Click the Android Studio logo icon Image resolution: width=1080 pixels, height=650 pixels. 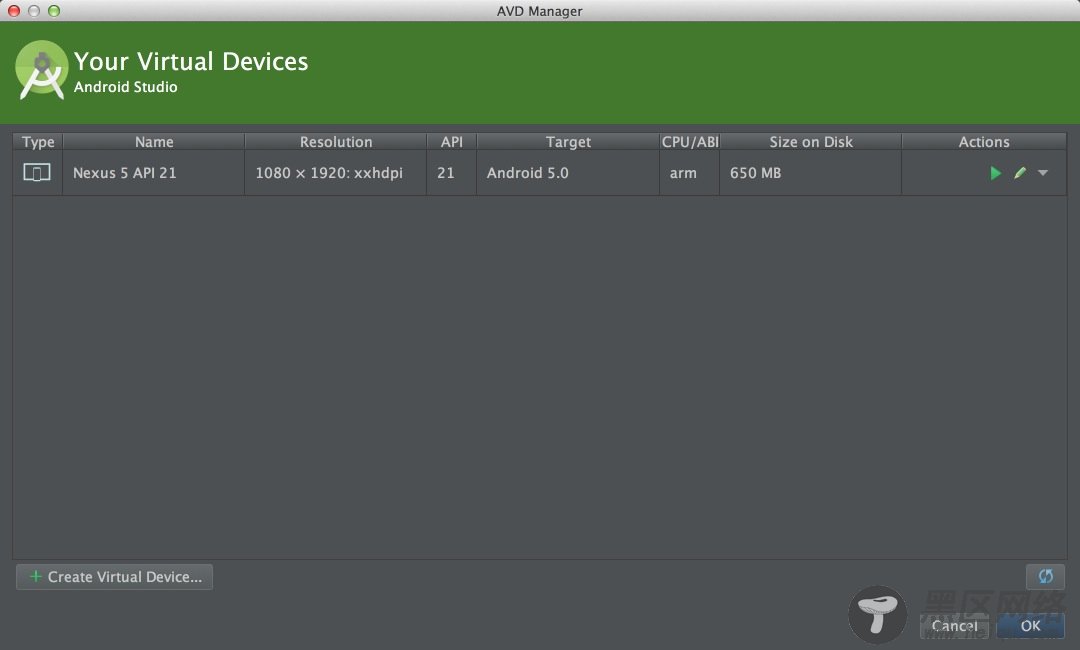click(41, 70)
